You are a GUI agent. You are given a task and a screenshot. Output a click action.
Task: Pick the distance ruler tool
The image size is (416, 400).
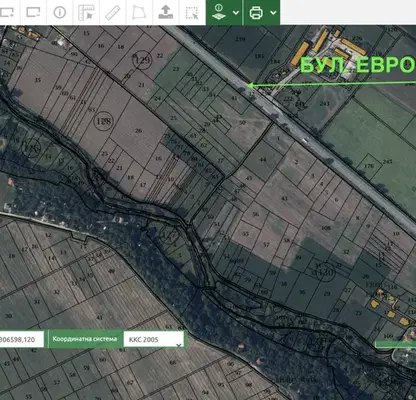tap(112, 13)
